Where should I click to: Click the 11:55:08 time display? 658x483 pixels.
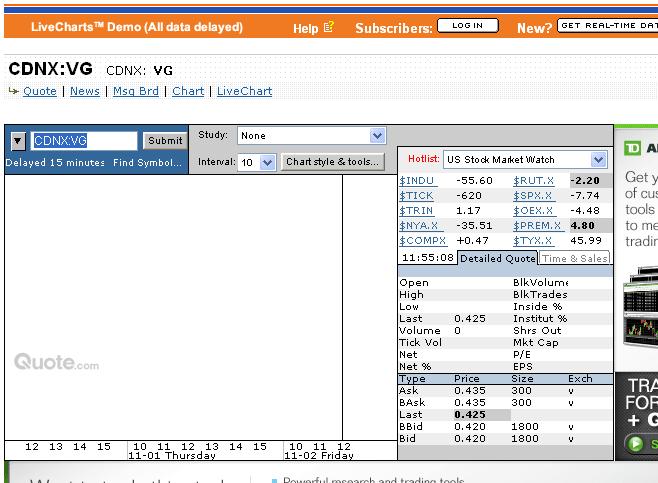428,258
